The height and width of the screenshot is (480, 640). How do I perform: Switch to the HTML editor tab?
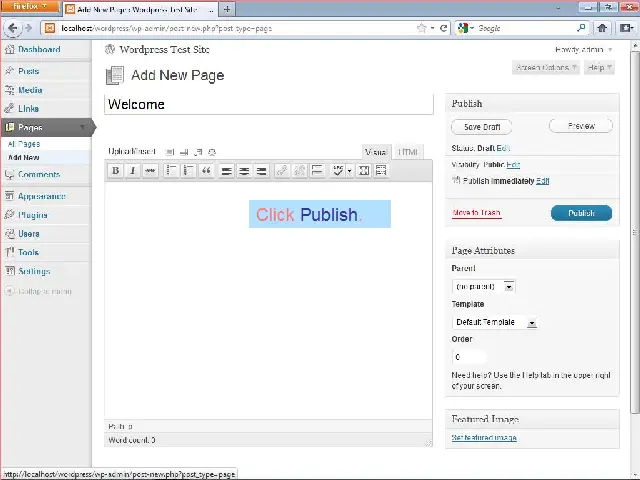point(408,152)
